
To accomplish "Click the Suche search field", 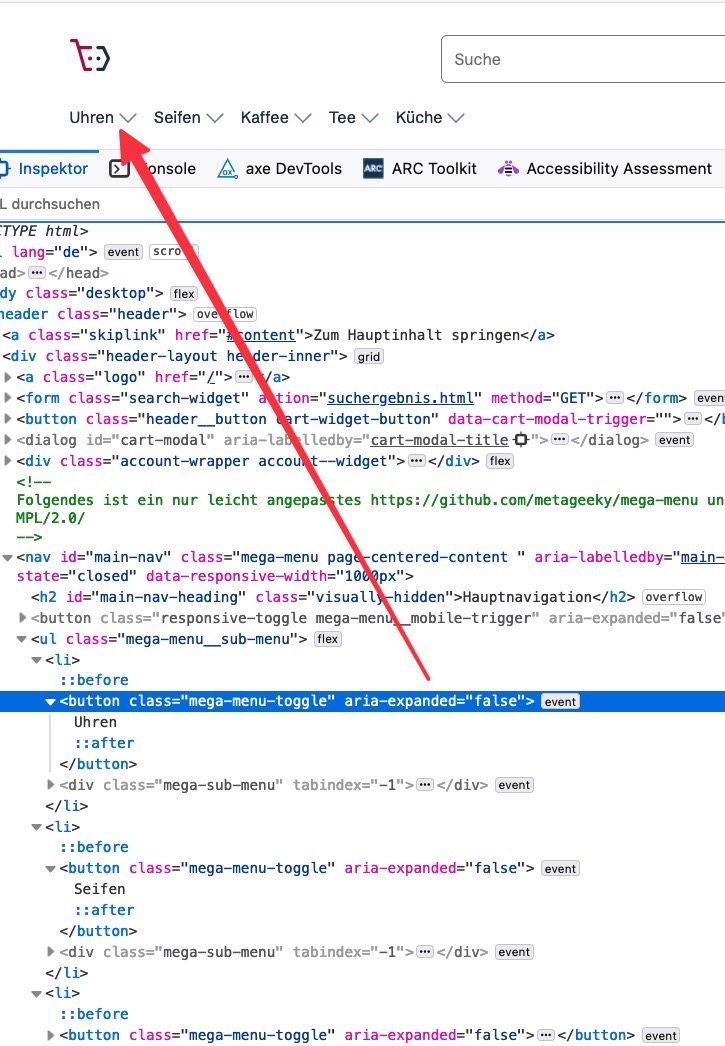I will pos(583,59).
